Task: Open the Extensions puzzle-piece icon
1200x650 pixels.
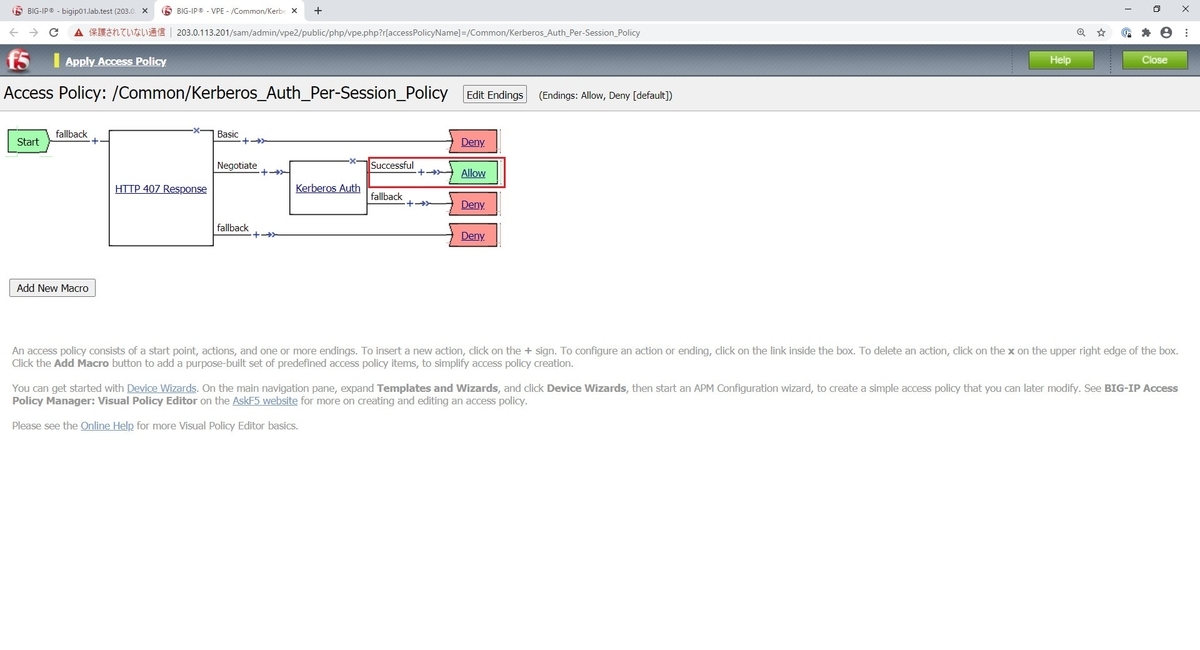Action: point(1146,32)
